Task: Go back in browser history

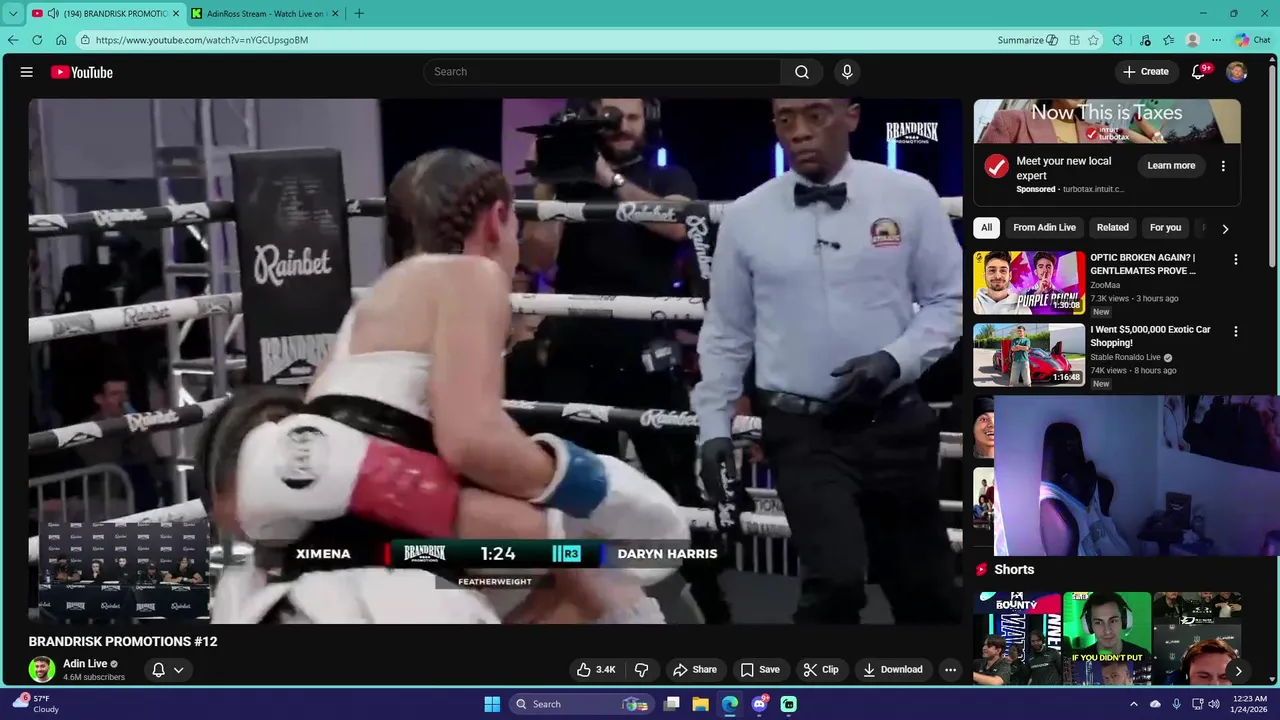Action: pyautogui.click(x=13, y=40)
